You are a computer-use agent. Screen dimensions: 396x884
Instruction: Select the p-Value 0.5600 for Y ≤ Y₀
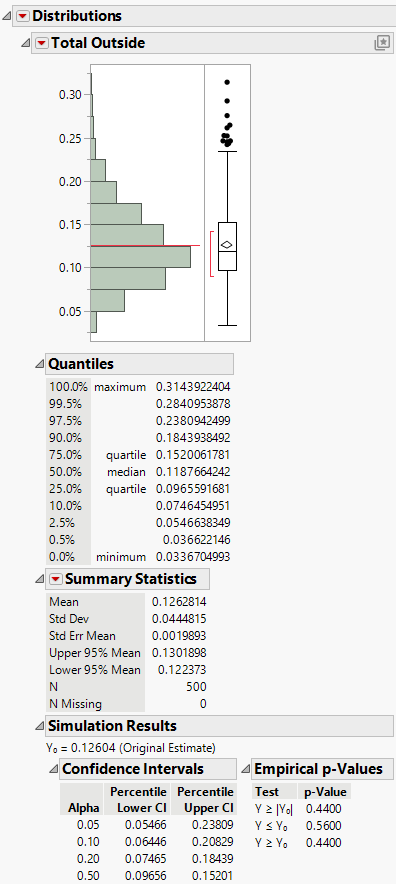point(323,826)
